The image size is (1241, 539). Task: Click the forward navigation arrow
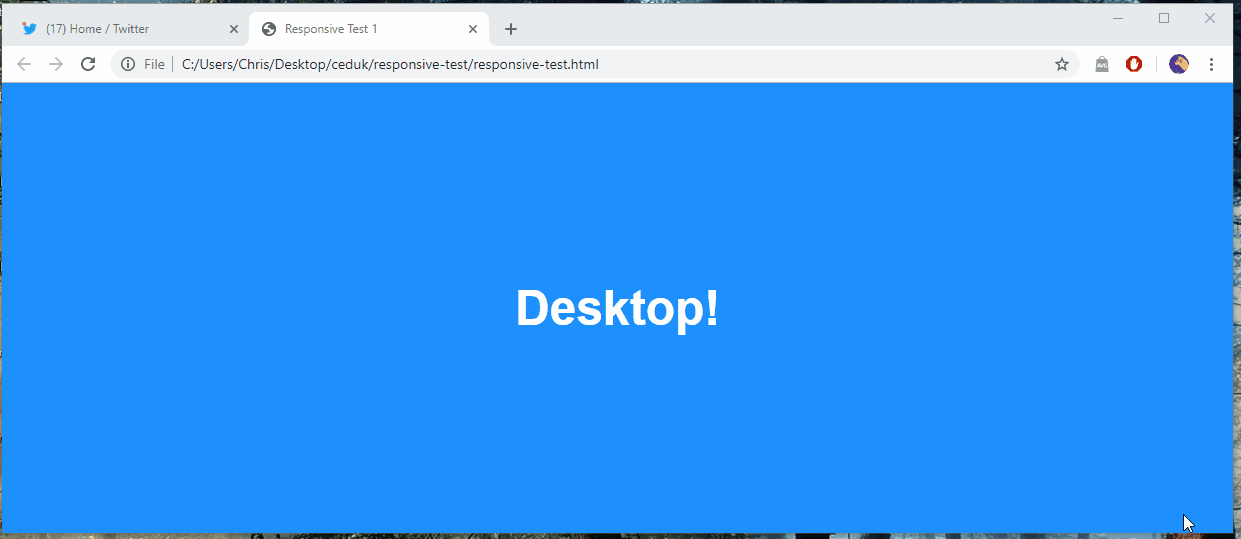[56, 64]
